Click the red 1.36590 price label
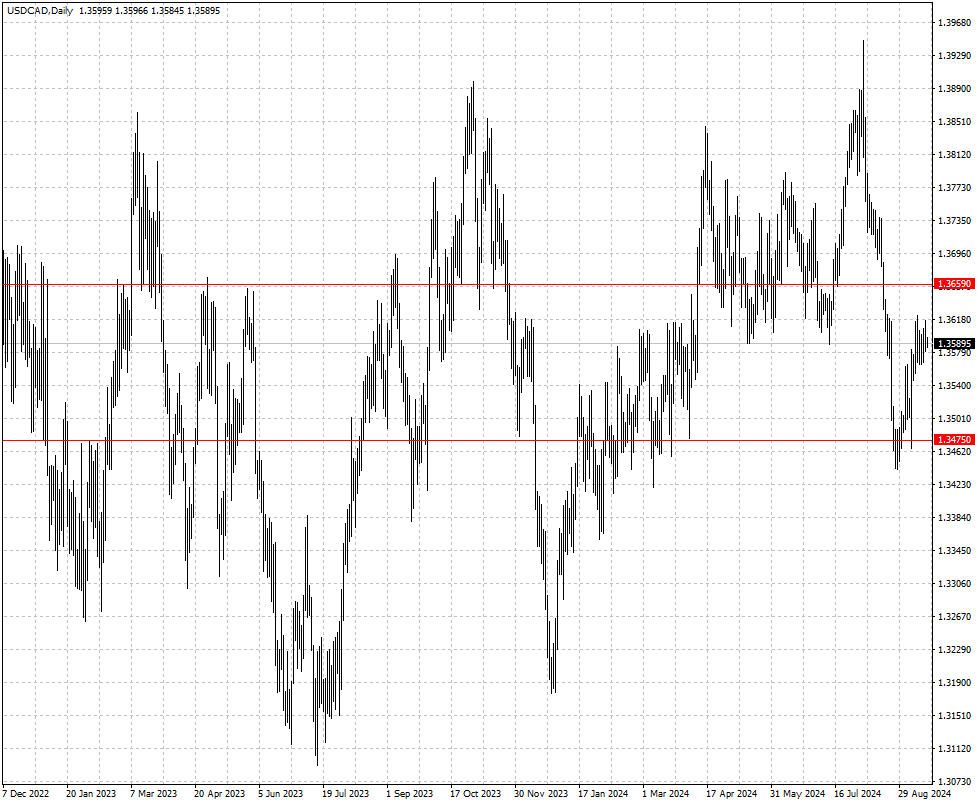The width and height of the screenshot is (978, 805). pyautogui.click(x=953, y=284)
